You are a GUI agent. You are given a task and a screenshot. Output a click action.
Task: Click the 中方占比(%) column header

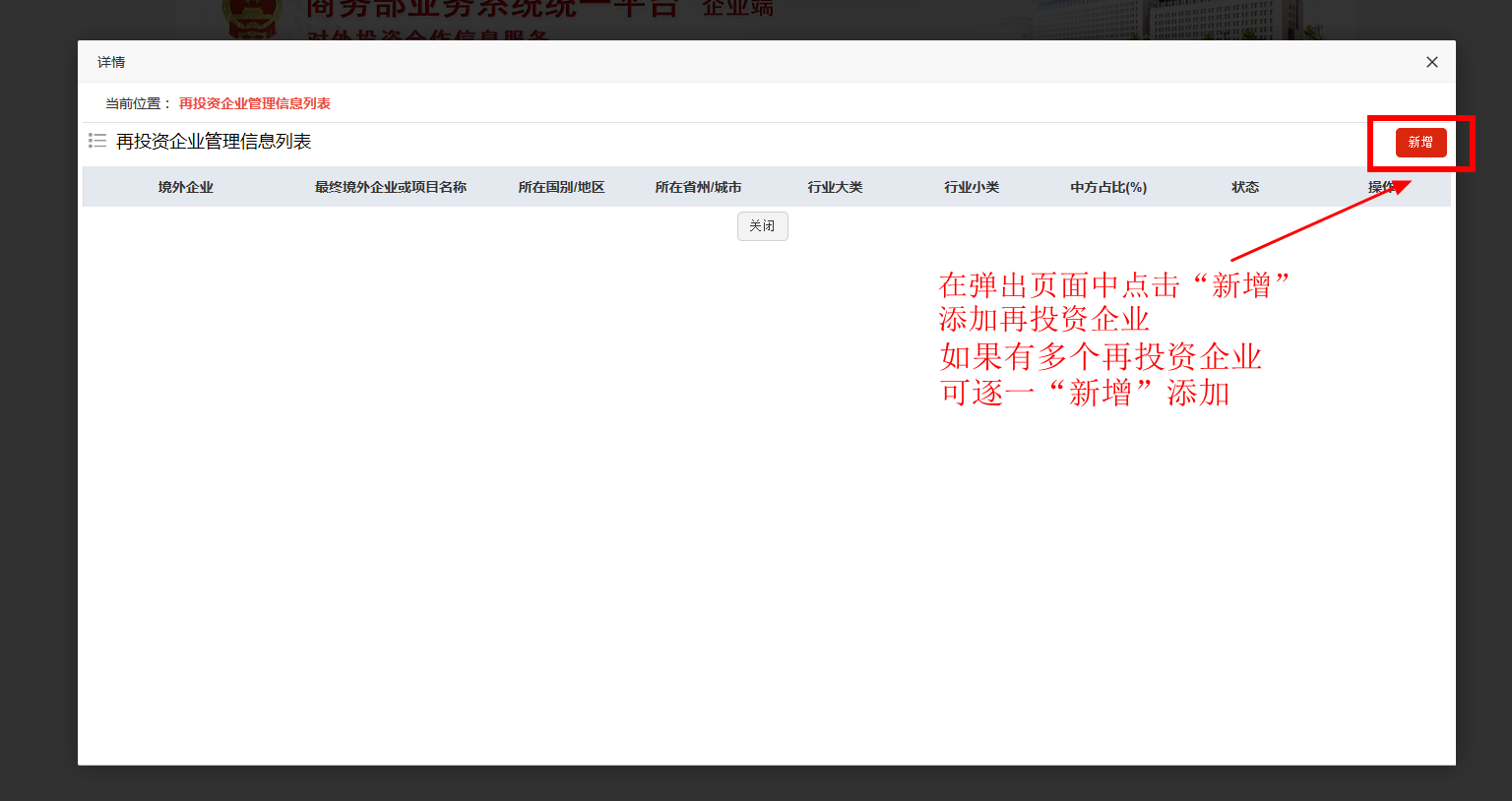tap(1108, 187)
